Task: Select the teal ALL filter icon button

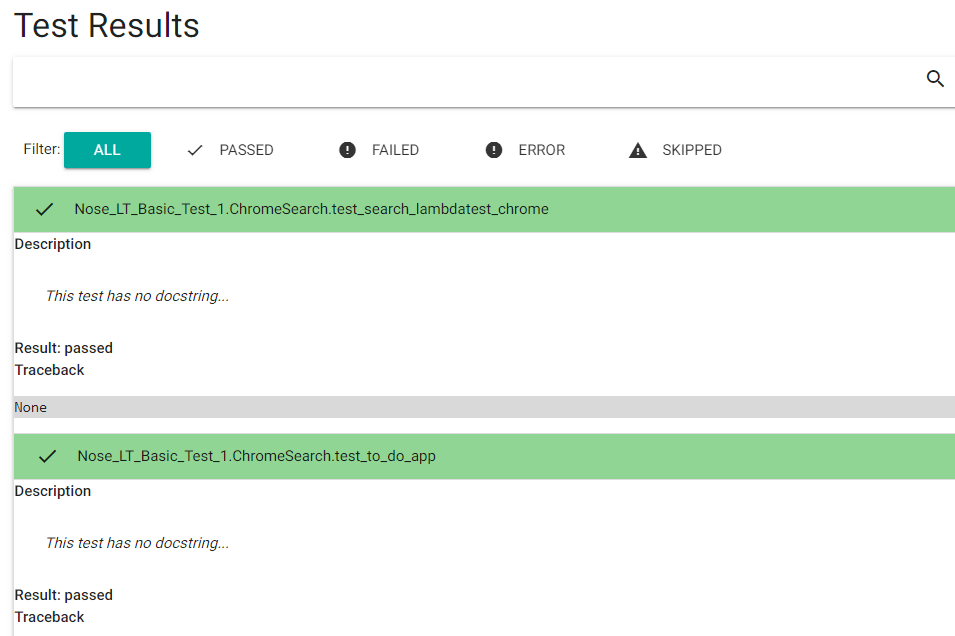Action: tap(107, 149)
